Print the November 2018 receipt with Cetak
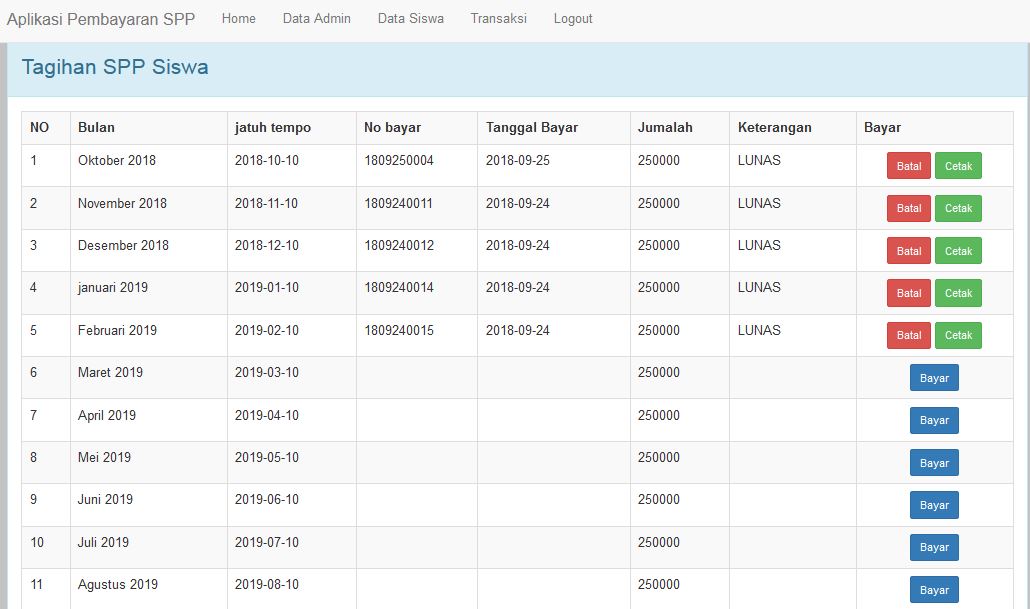The width and height of the screenshot is (1030, 609). [x=958, y=208]
